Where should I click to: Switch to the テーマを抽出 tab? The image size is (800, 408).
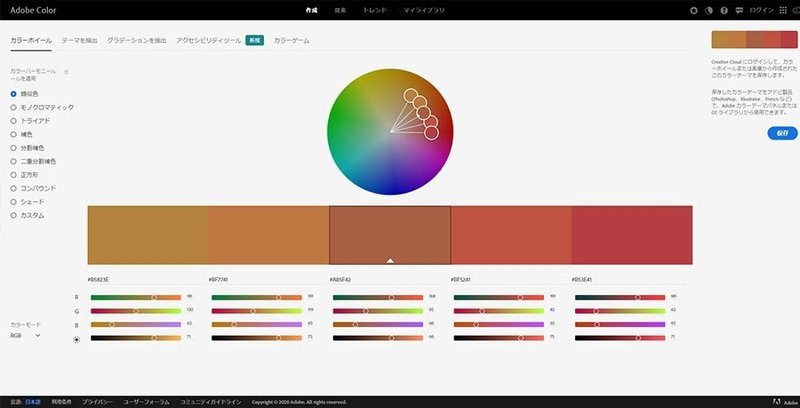pyautogui.click(x=80, y=40)
